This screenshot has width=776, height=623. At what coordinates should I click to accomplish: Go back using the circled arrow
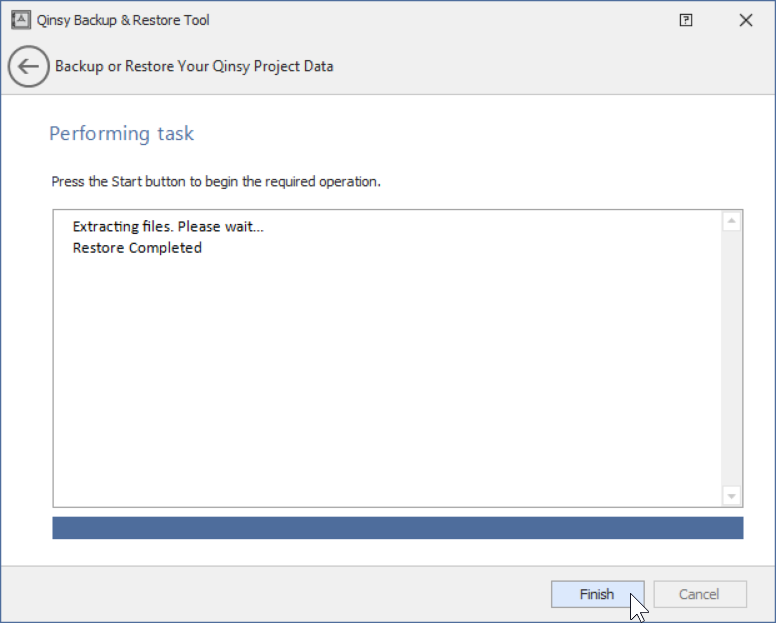(x=28, y=67)
